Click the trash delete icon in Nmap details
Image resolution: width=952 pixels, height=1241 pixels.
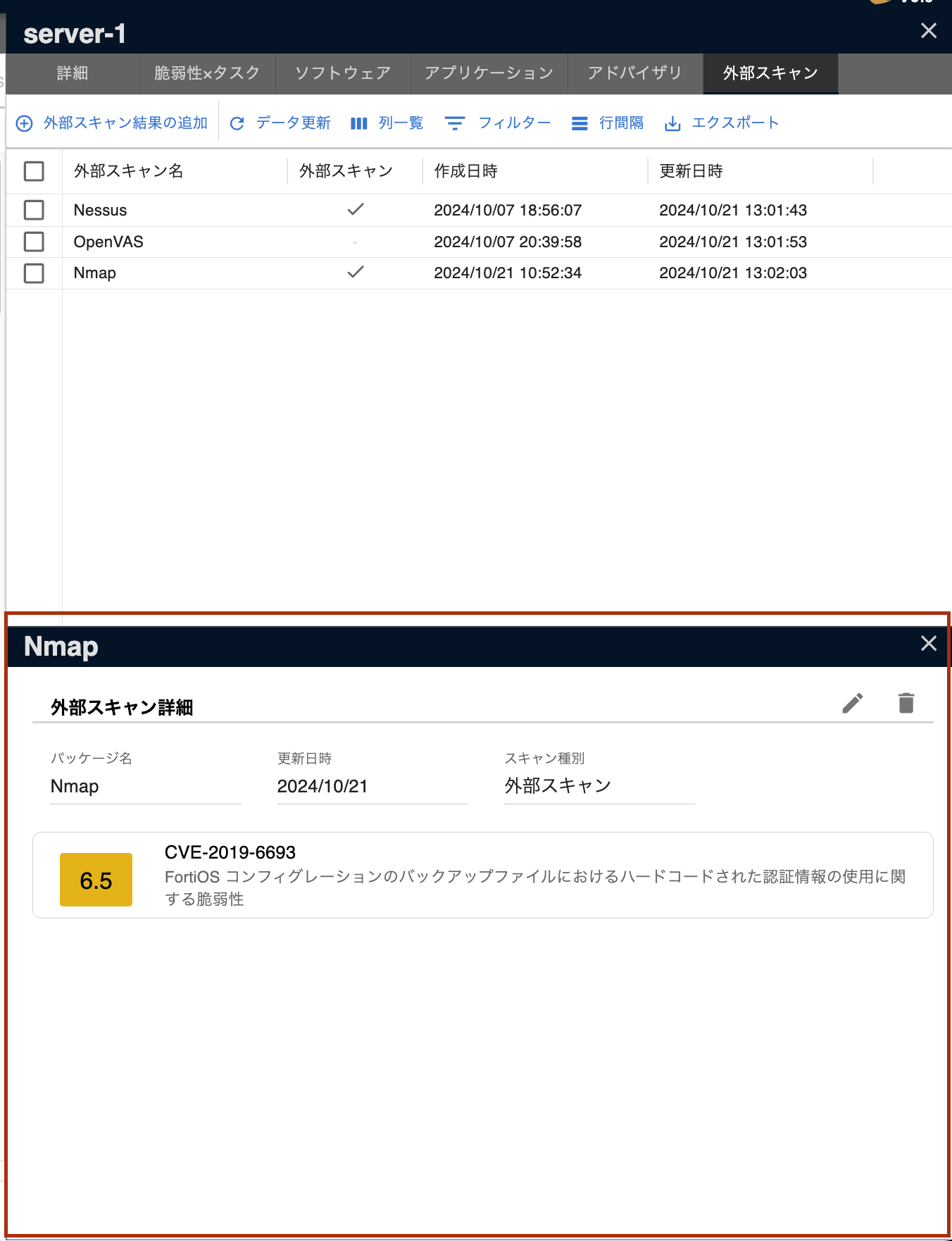(906, 703)
